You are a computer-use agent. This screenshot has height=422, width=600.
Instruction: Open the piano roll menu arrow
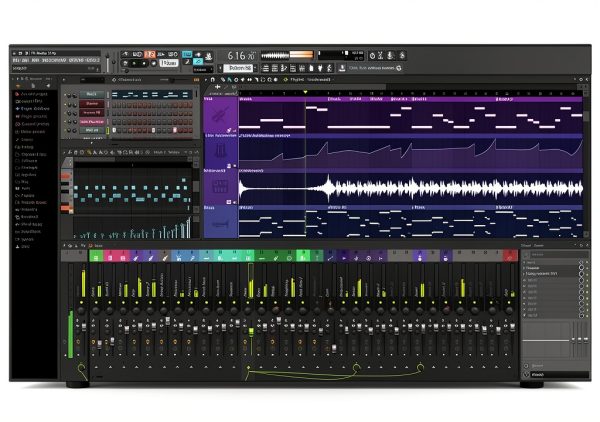coord(64,152)
